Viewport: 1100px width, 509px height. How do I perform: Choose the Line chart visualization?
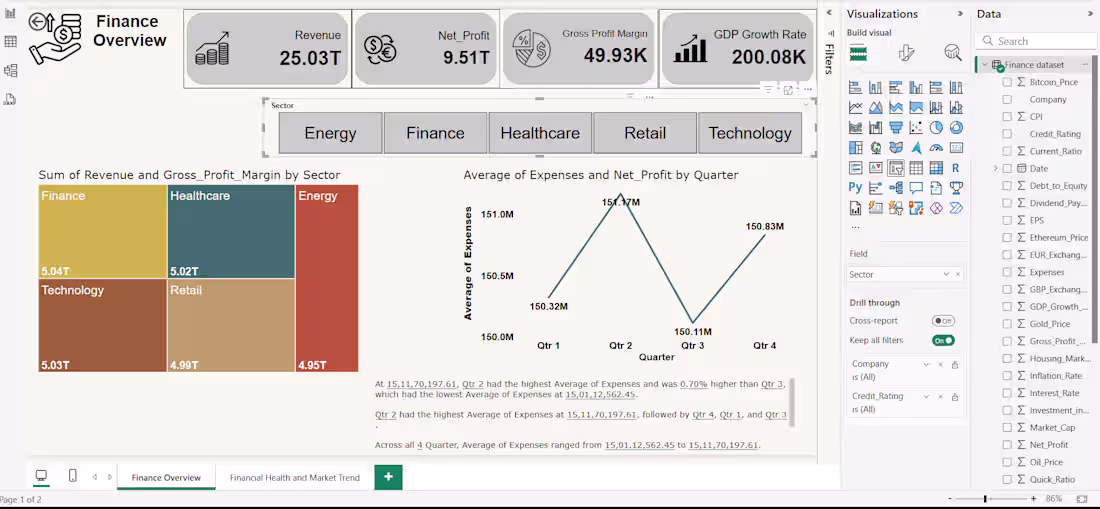point(855,108)
